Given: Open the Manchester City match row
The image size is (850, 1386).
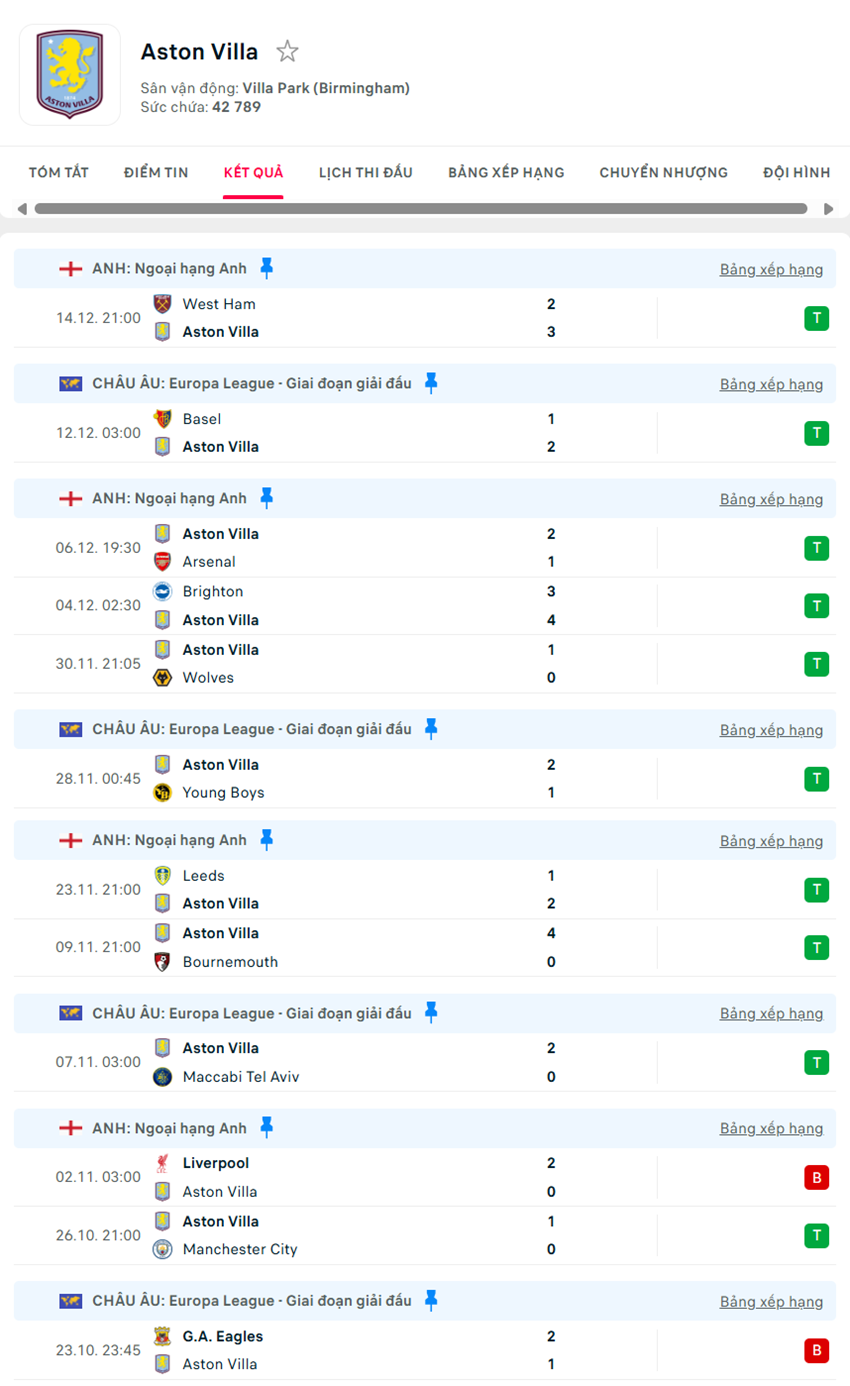Looking at the screenshot, I should tap(400, 1236).
